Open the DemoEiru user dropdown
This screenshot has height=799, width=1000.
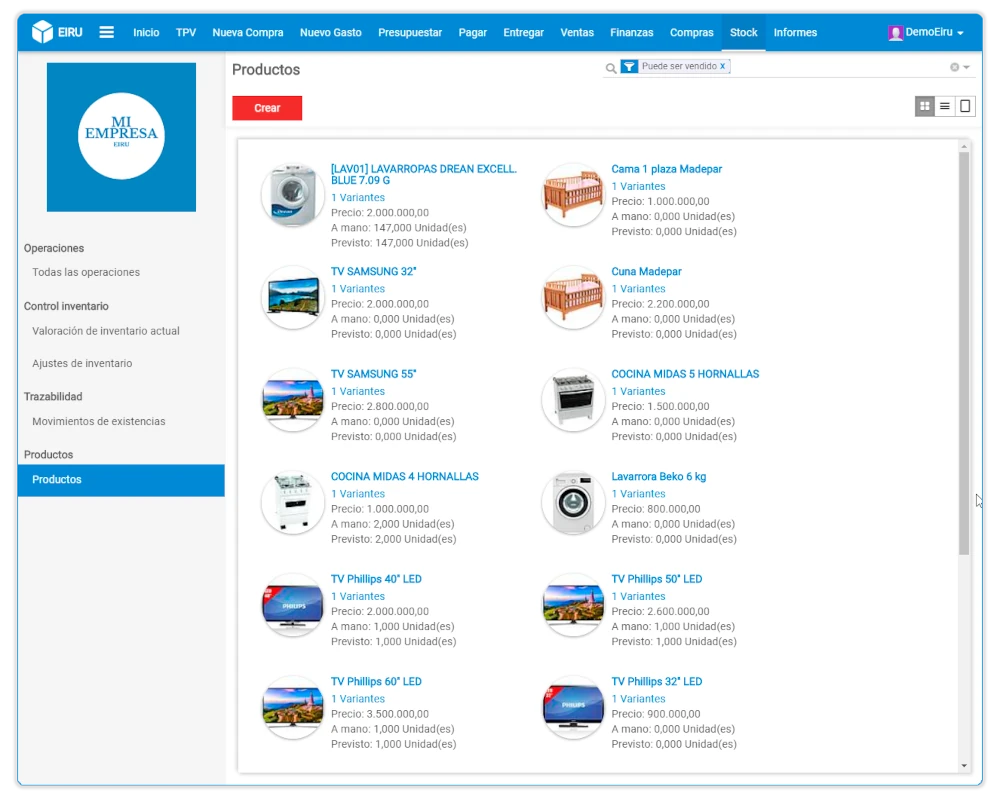(x=926, y=33)
